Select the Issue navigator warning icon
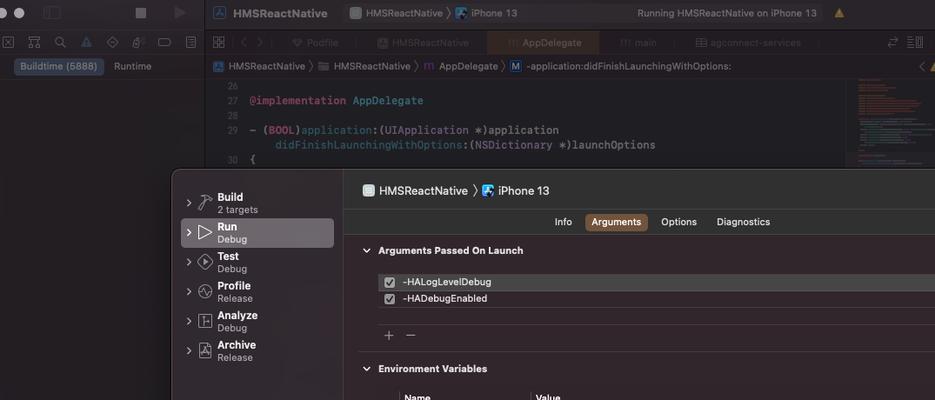935x400 pixels. [x=86, y=42]
